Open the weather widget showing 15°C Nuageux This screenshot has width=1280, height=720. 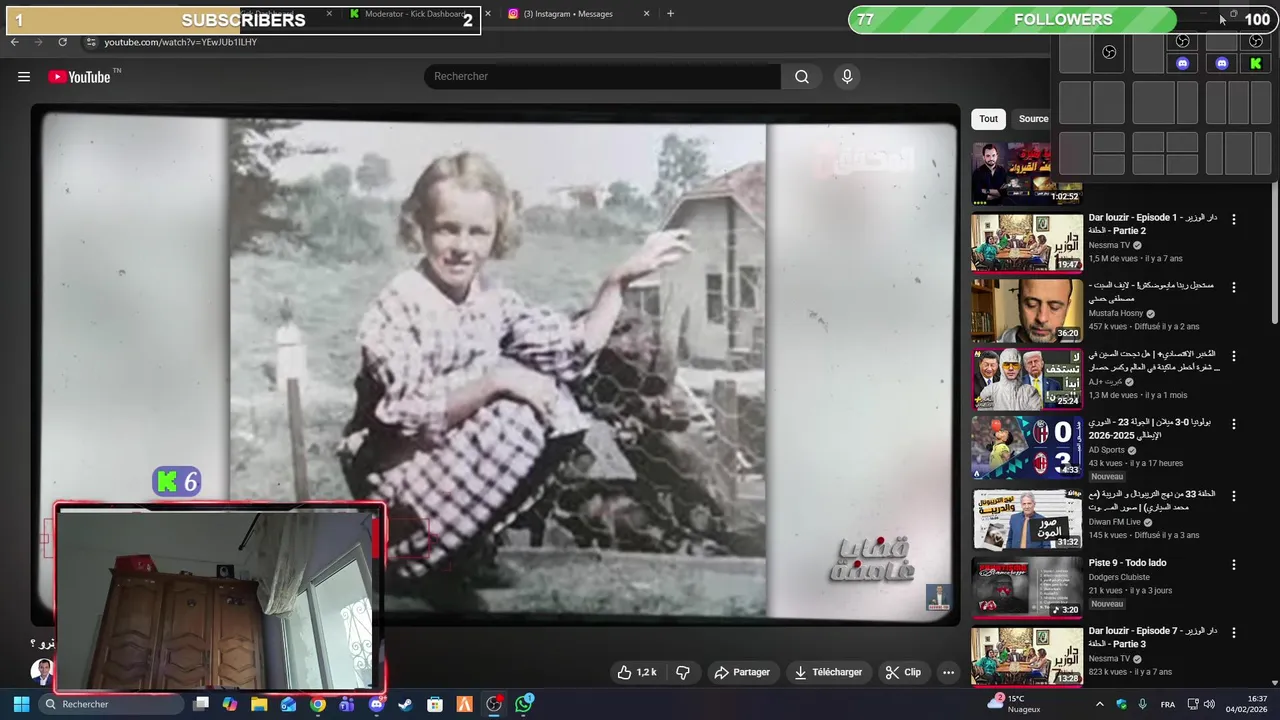tap(1014, 704)
